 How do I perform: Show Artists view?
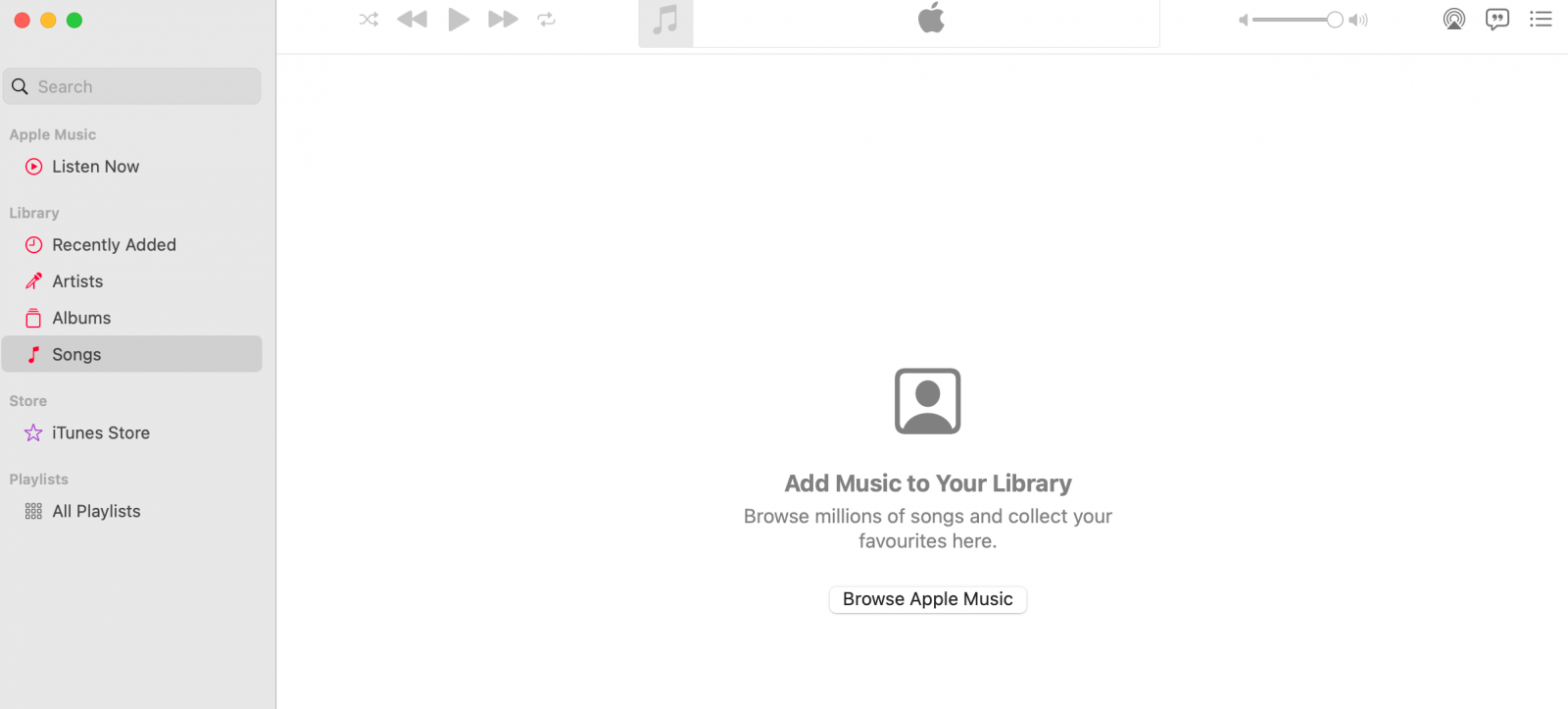coord(132,281)
